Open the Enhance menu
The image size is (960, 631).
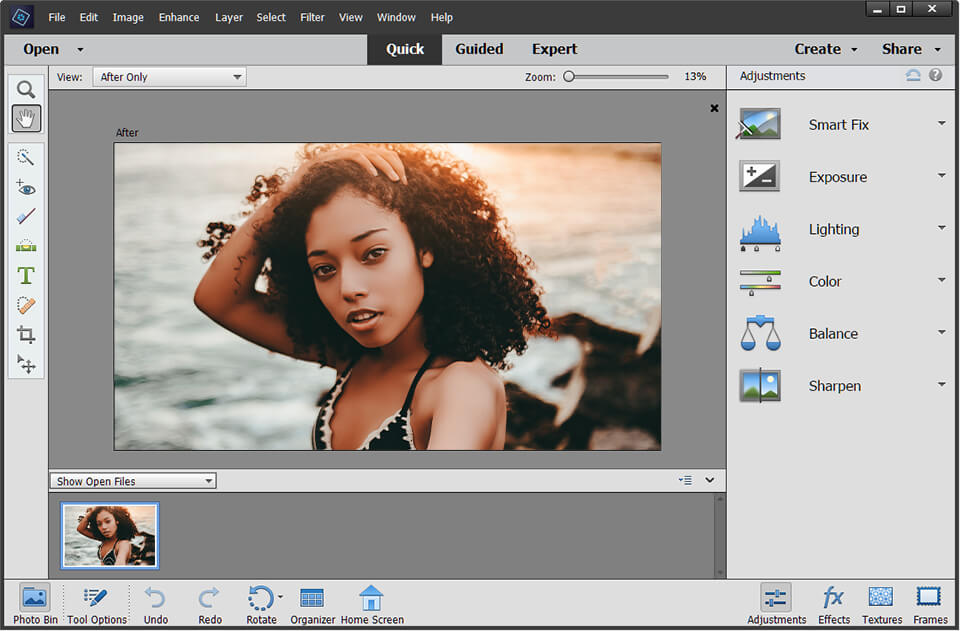tap(178, 17)
